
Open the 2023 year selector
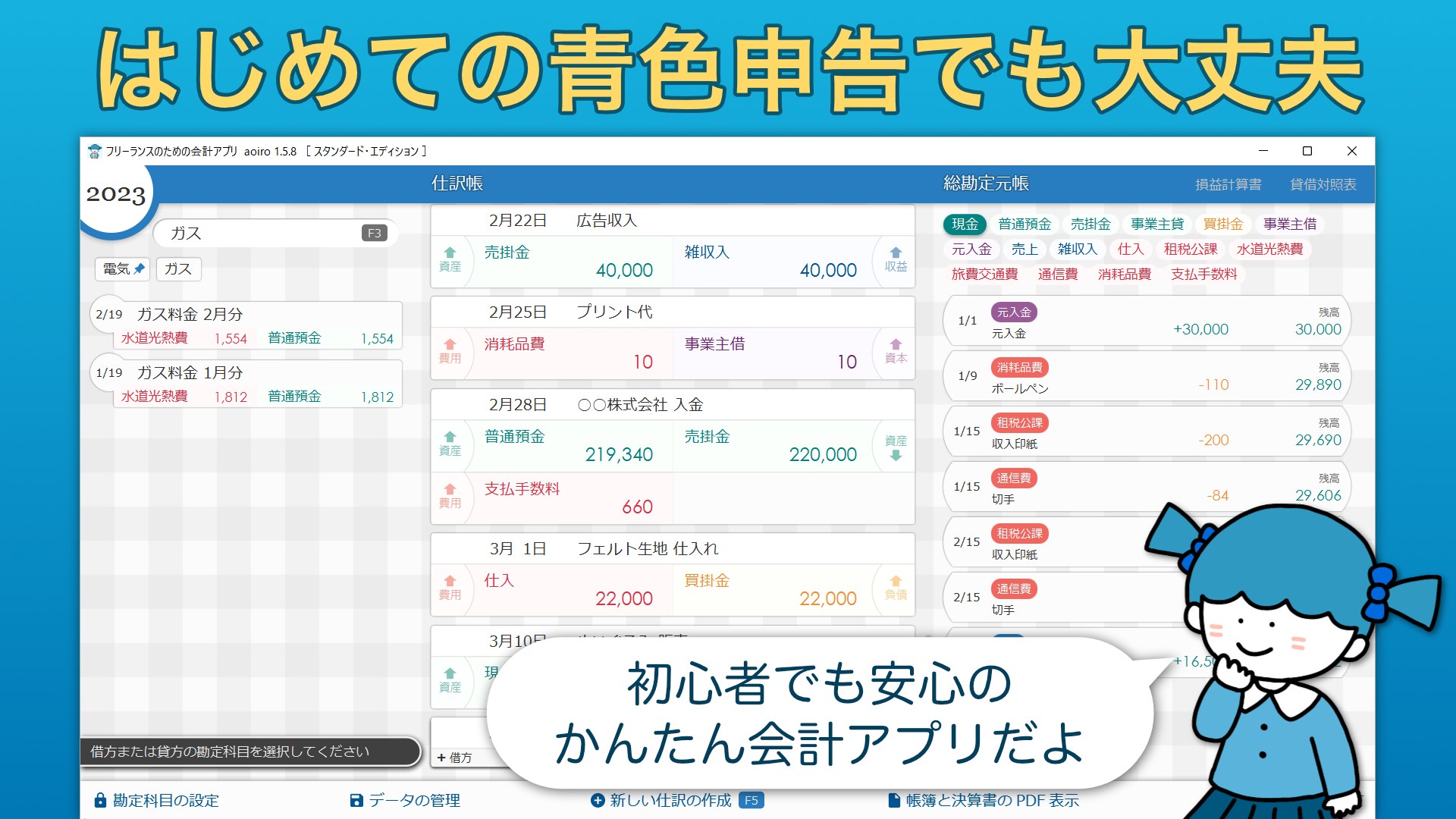click(x=115, y=194)
